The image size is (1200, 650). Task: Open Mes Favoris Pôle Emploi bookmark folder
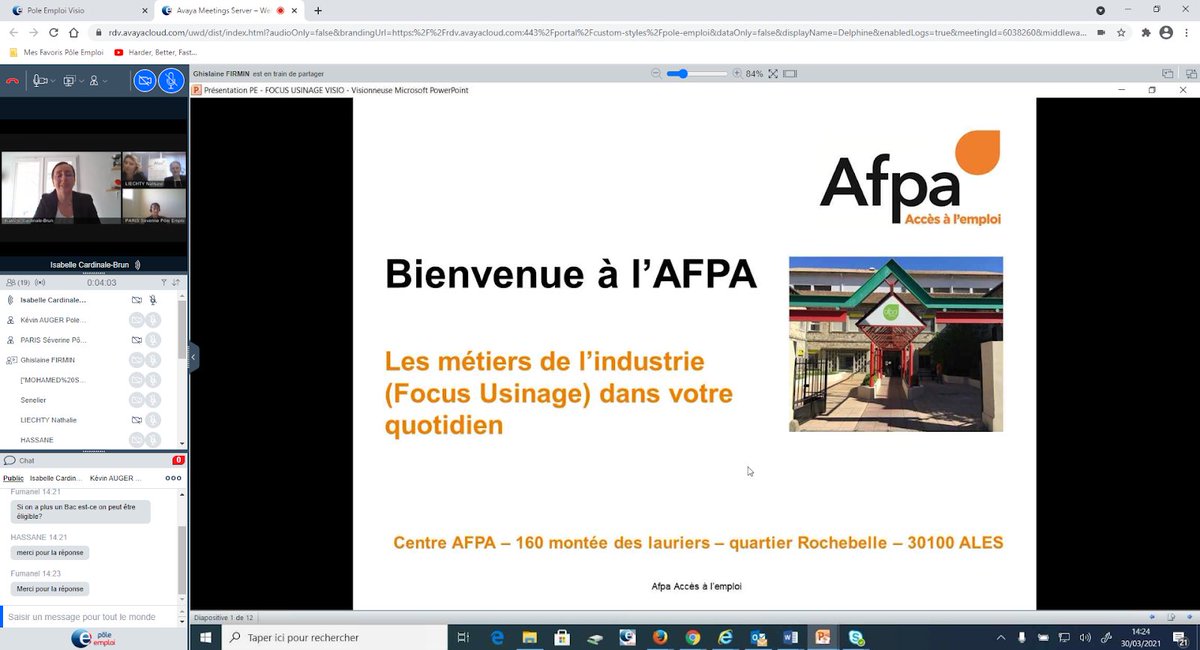pyautogui.click(x=56, y=52)
